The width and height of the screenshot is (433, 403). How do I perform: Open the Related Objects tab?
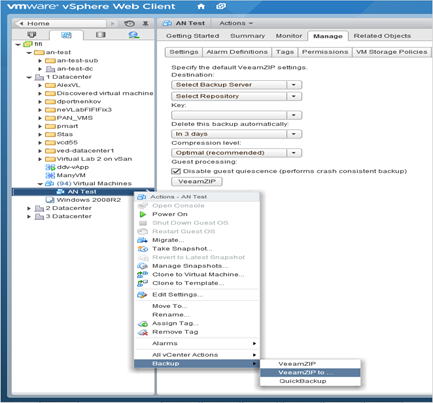click(382, 36)
